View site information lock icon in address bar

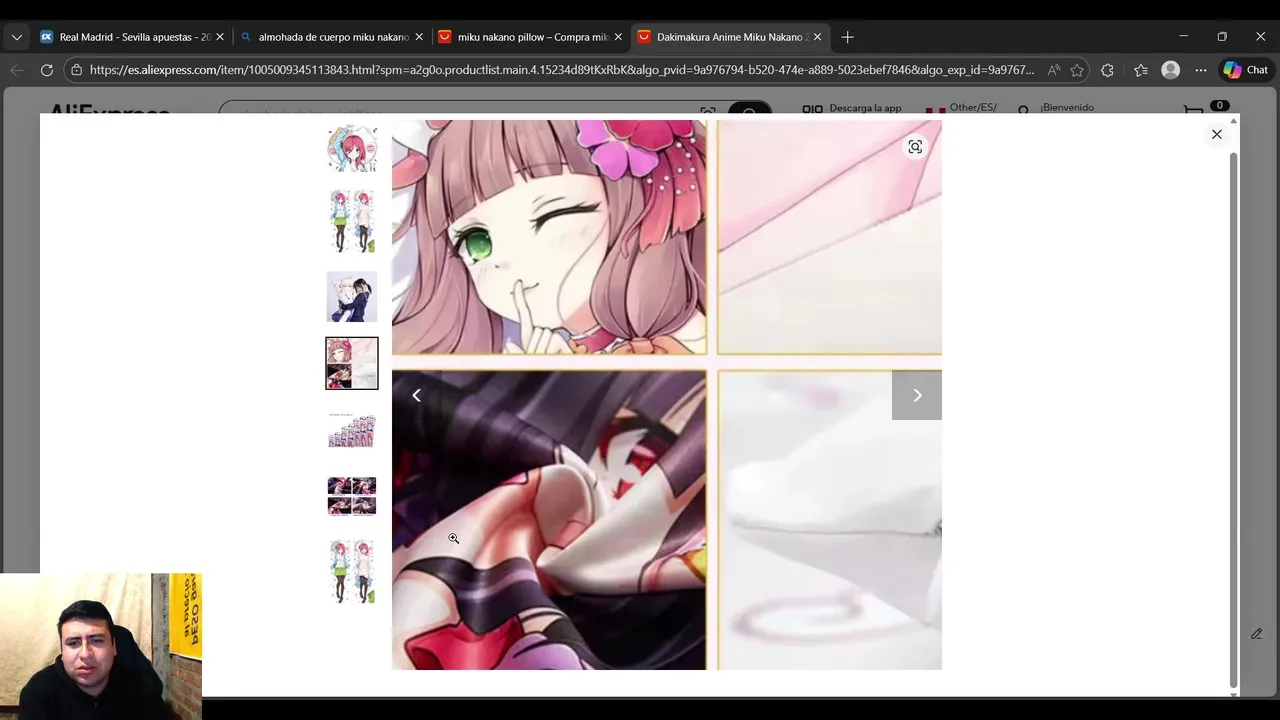tap(77, 70)
